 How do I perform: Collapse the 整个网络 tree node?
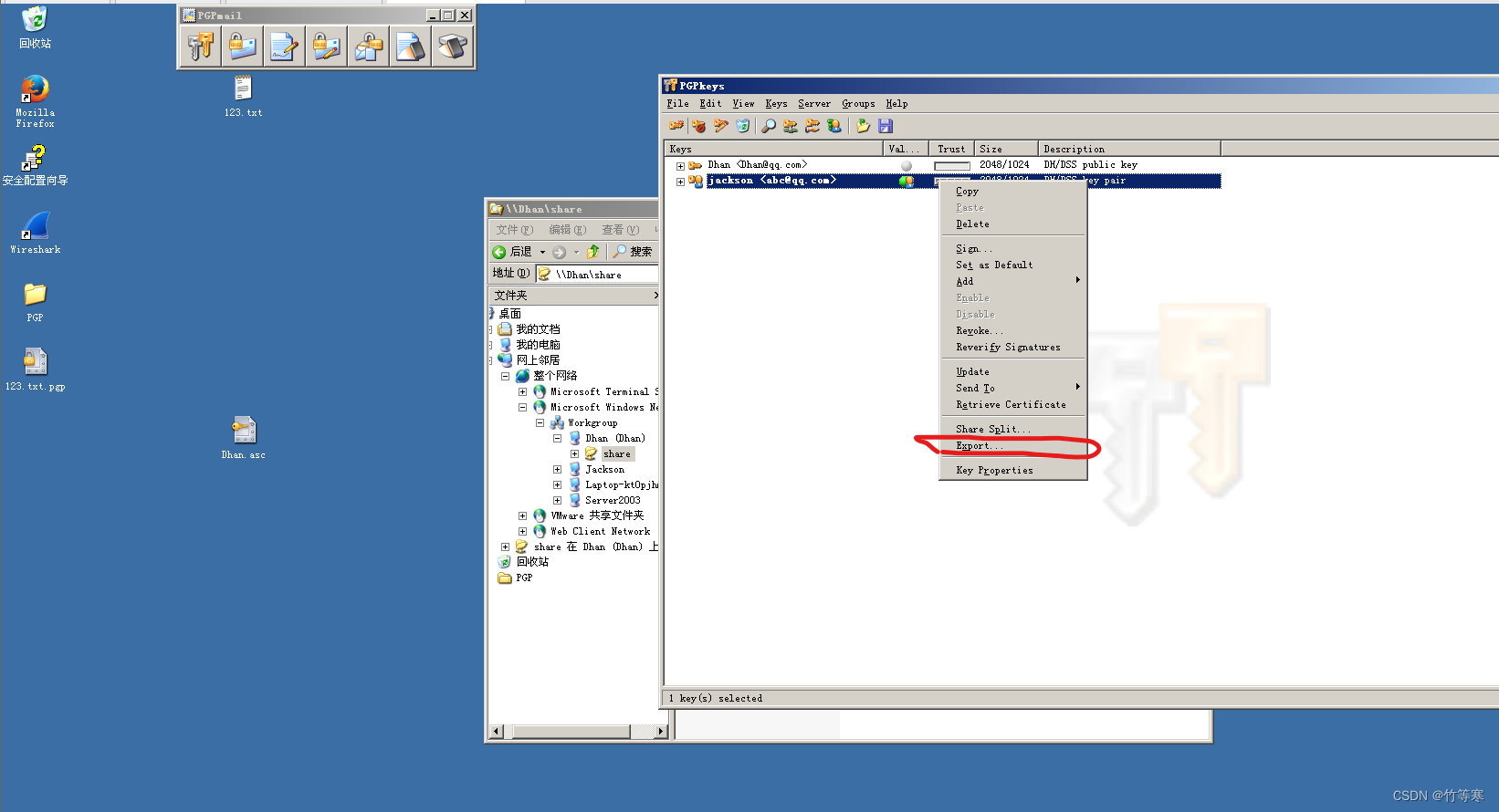pyautogui.click(x=505, y=376)
